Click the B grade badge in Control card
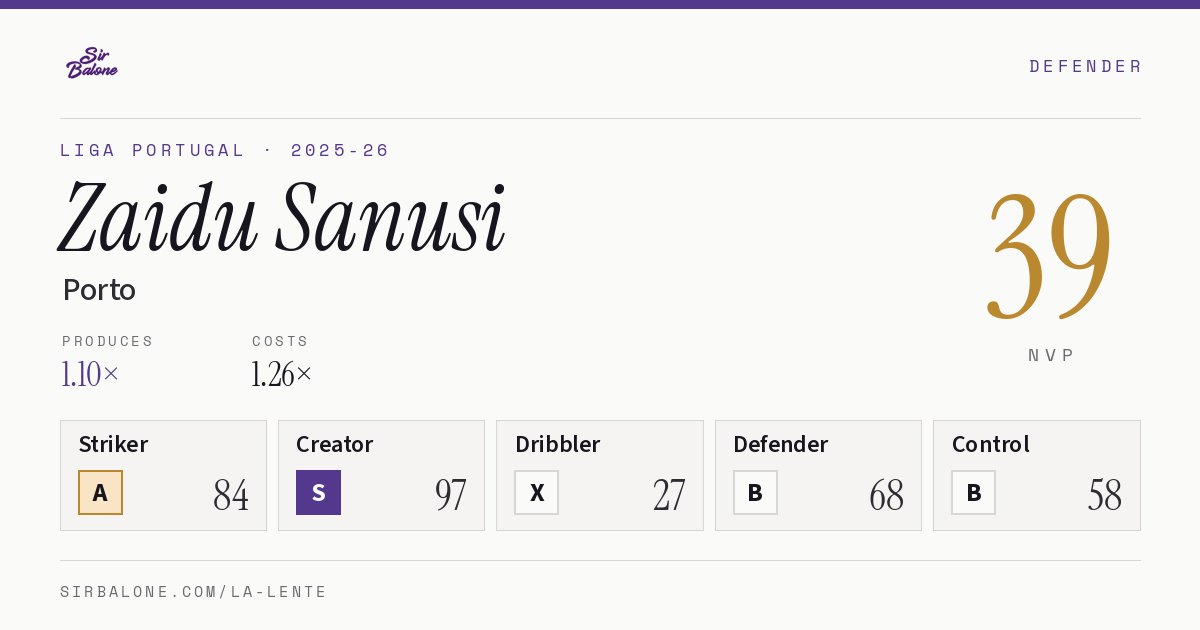Image resolution: width=1200 pixels, height=630 pixels. click(x=973, y=492)
